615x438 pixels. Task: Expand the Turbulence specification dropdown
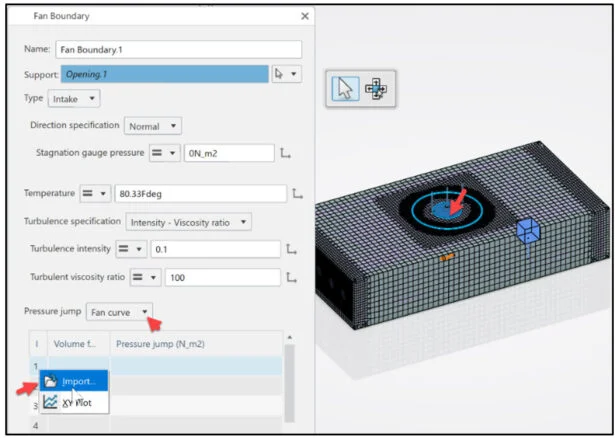click(x=188, y=221)
